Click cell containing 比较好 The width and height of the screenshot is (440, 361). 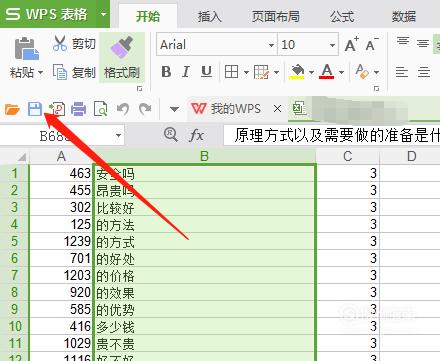click(x=204, y=207)
